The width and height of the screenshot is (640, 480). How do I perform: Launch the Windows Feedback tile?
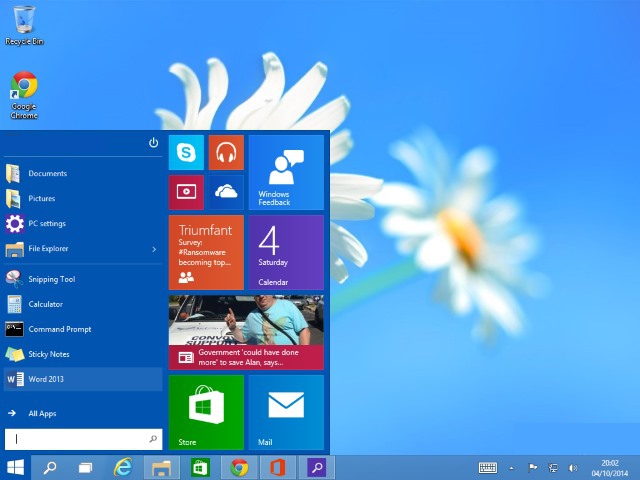pos(286,172)
